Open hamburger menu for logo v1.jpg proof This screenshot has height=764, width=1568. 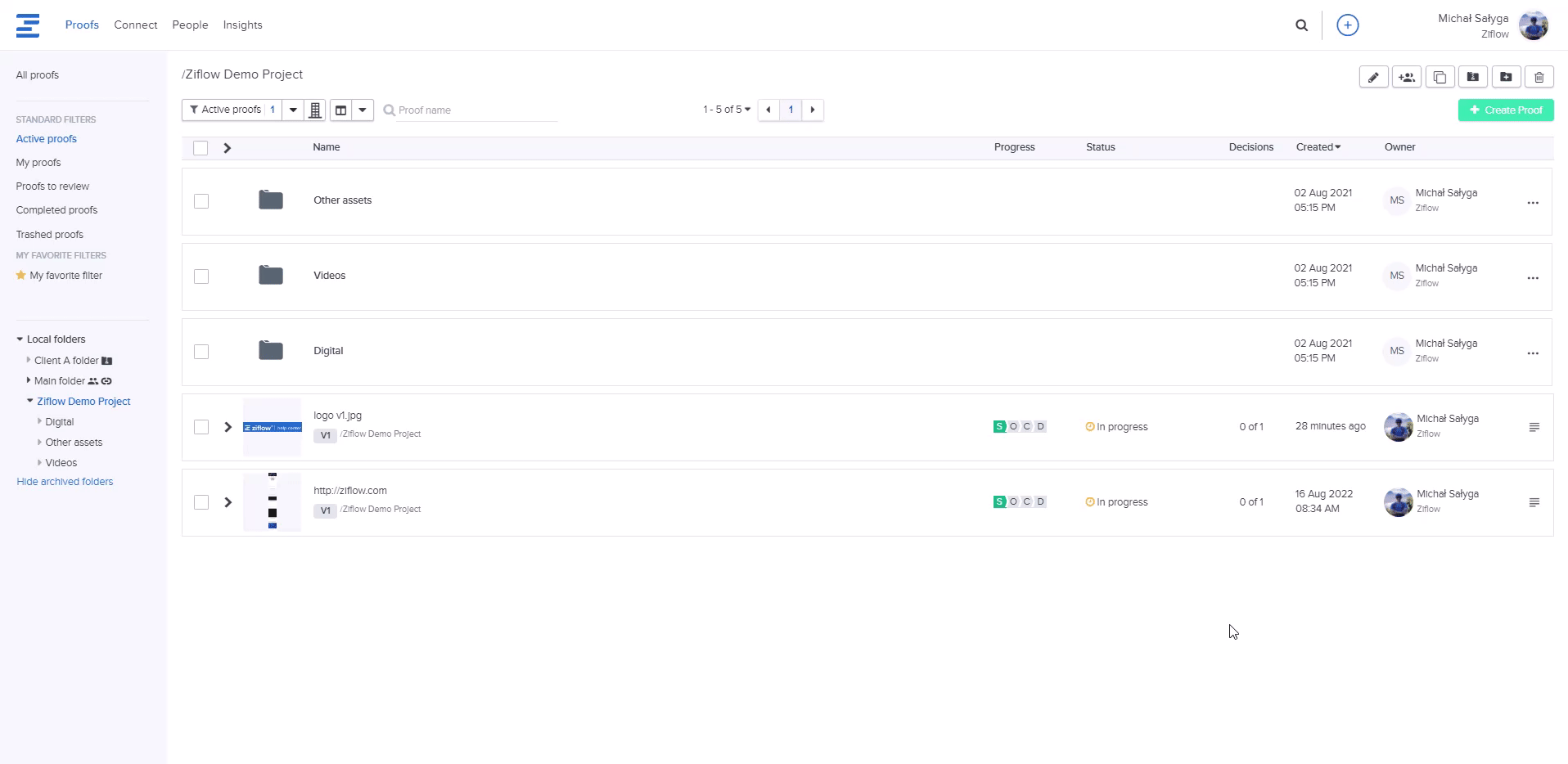(1534, 427)
